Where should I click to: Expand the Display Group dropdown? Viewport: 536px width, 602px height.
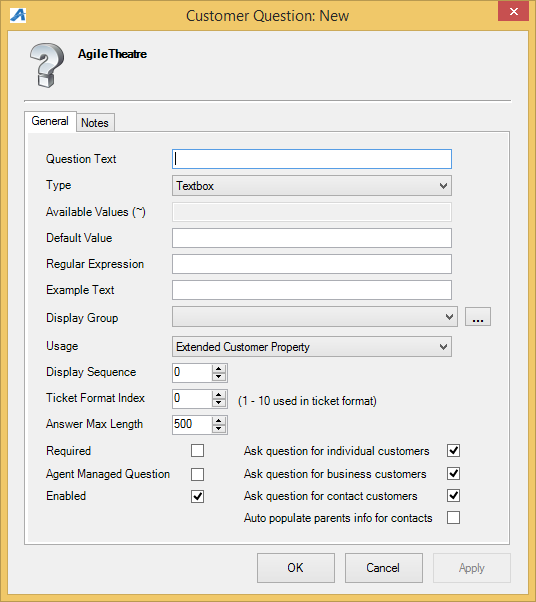coord(315,317)
